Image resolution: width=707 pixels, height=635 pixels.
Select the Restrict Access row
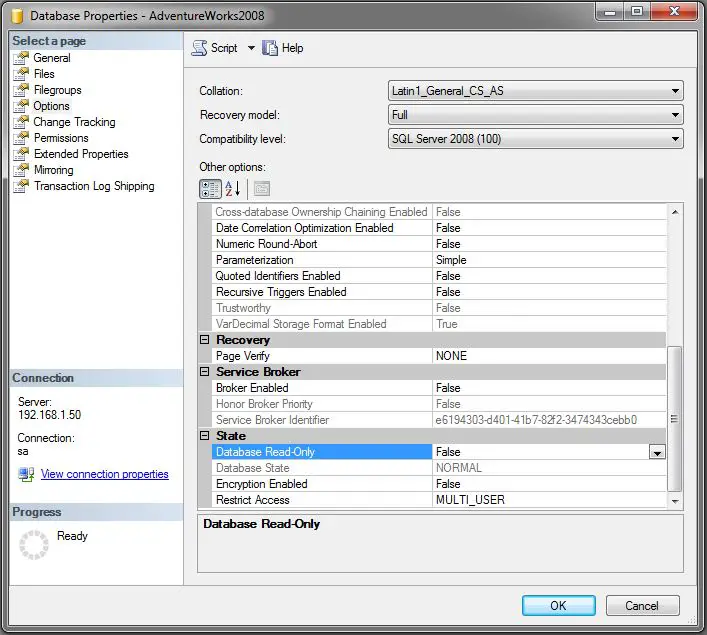click(439, 500)
